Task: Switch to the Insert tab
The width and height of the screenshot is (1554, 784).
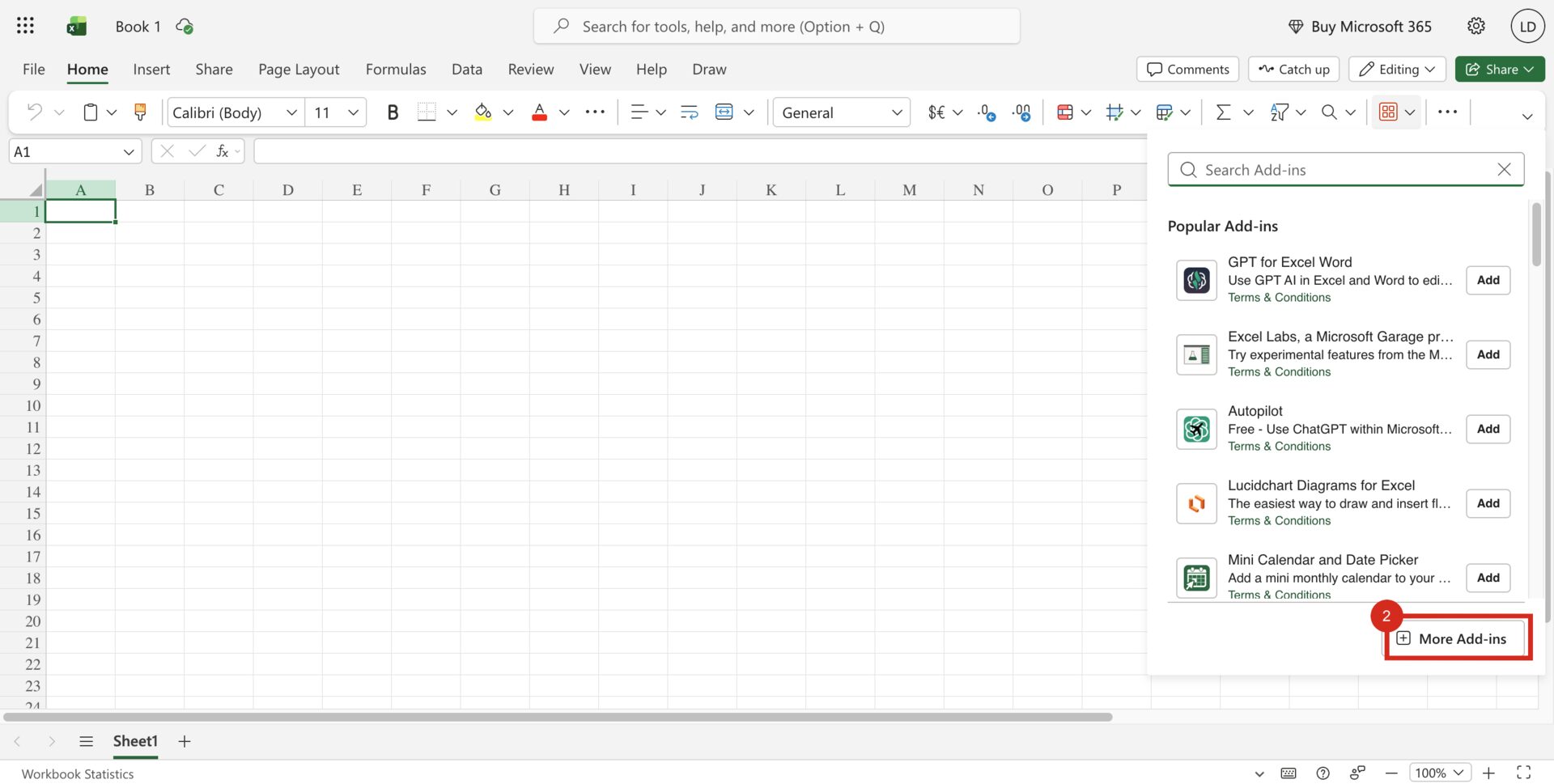Action: [x=151, y=70]
